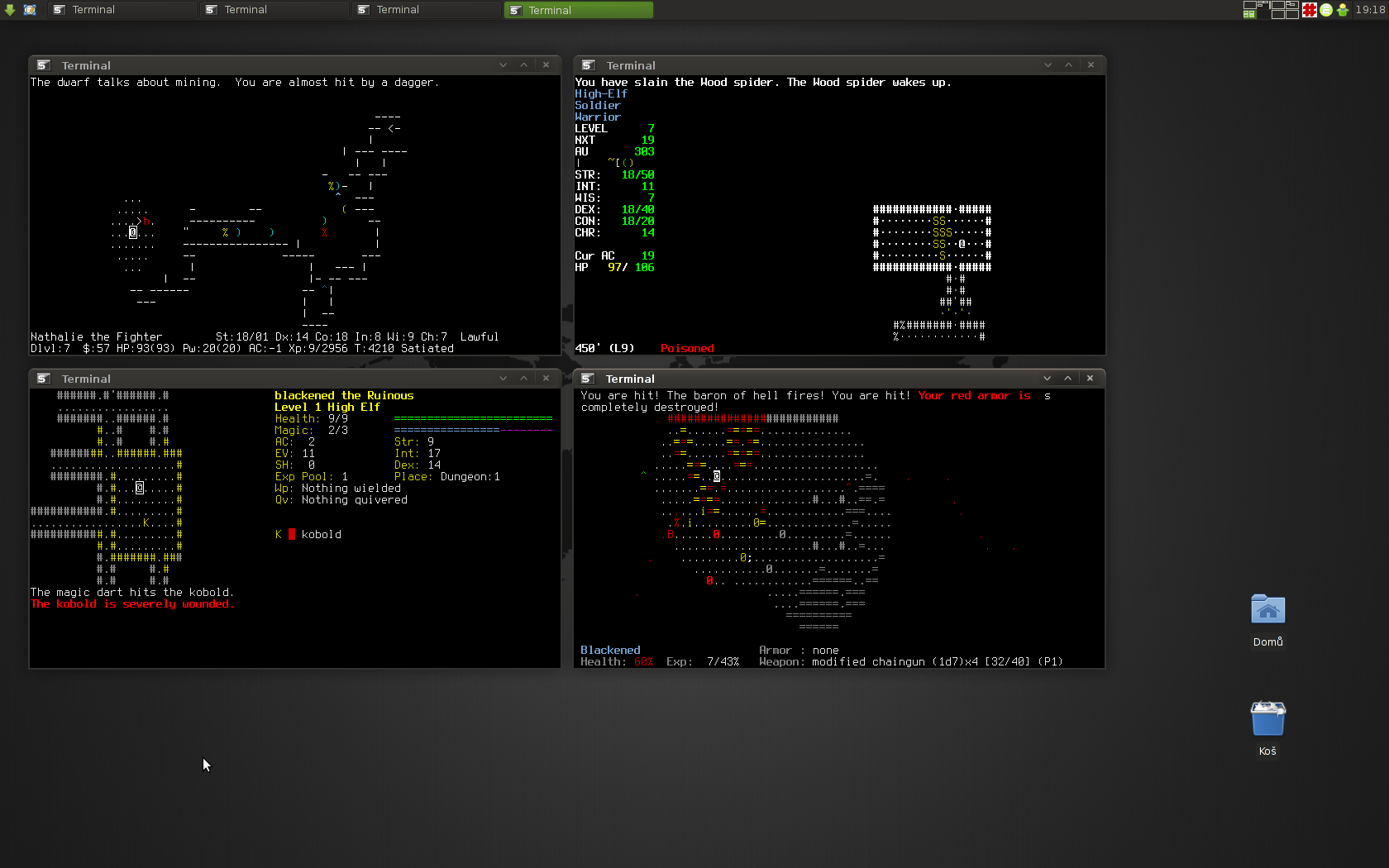The width and height of the screenshot is (1389, 868).
Task: Click the 'Cur AC 19' stat line
Action: 614,256
